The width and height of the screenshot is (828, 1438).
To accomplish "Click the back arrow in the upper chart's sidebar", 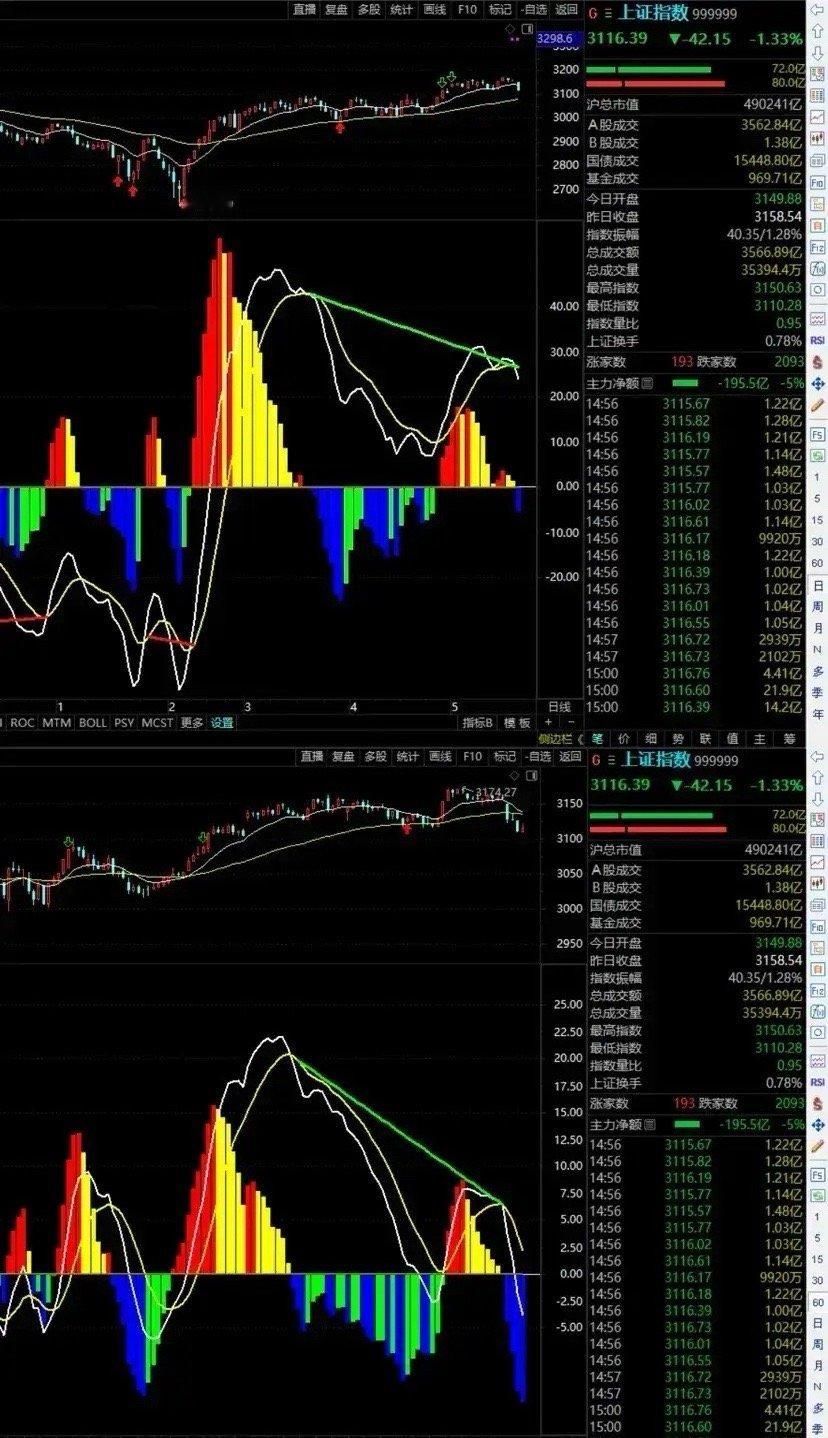I will point(817,11).
